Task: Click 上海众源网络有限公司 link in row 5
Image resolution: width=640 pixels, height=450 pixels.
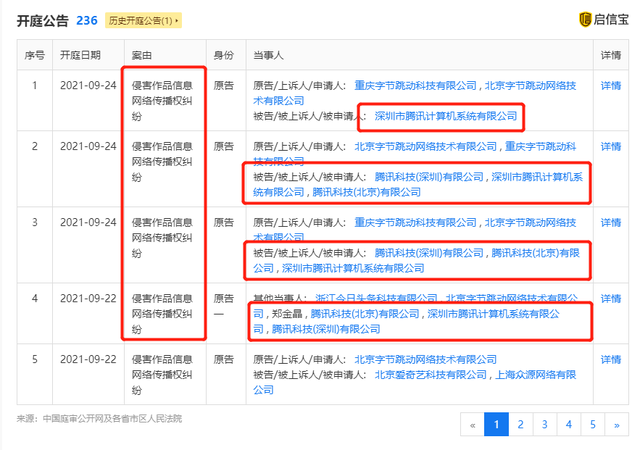Action: pyautogui.click(x=536, y=374)
